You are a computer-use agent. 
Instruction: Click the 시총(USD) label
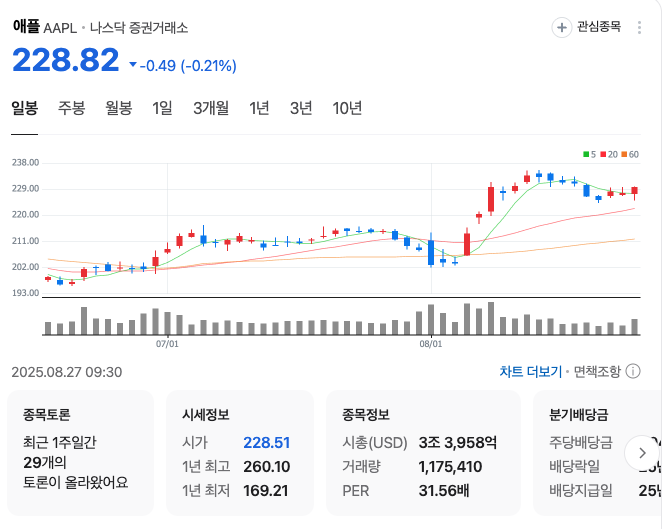pos(374,442)
